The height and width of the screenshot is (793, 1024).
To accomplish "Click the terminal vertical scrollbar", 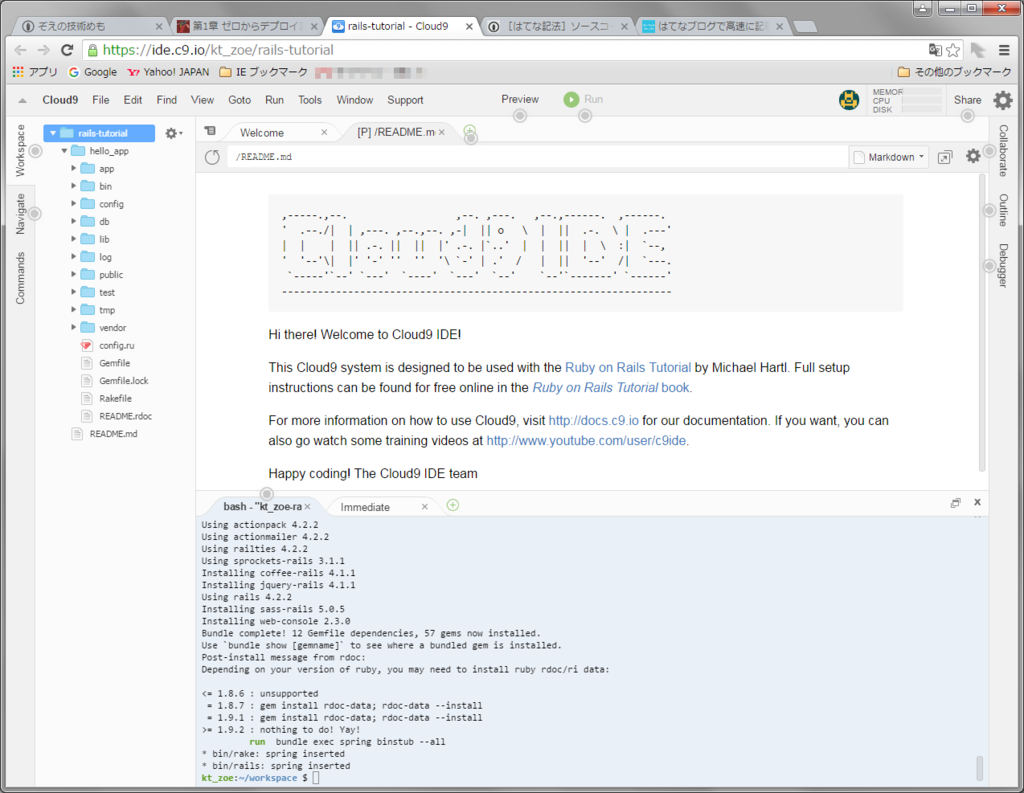I will [980, 768].
